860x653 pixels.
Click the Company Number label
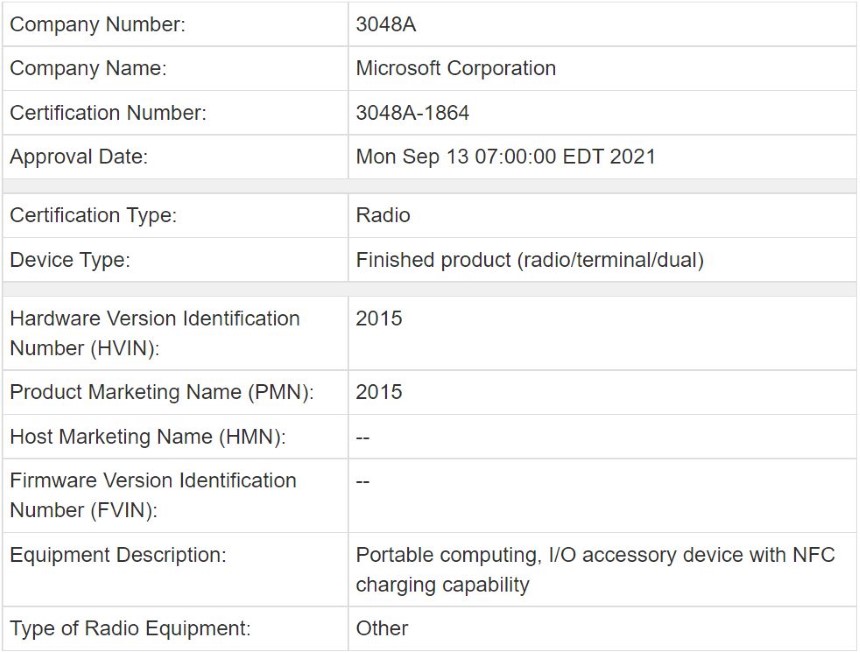pyautogui.click(x=98, y=24)
